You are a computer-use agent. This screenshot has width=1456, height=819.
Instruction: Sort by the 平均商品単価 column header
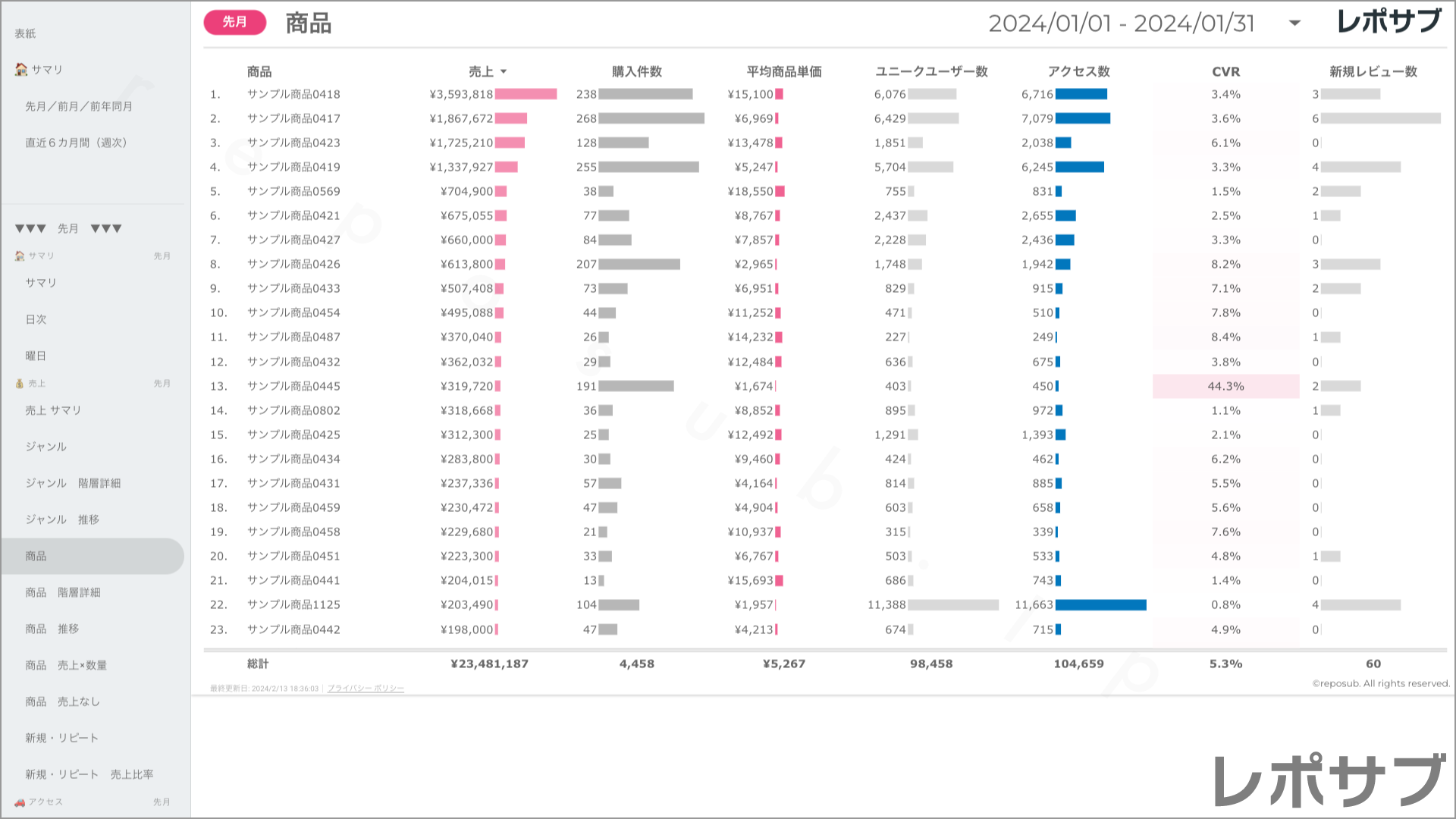point(784,71)
